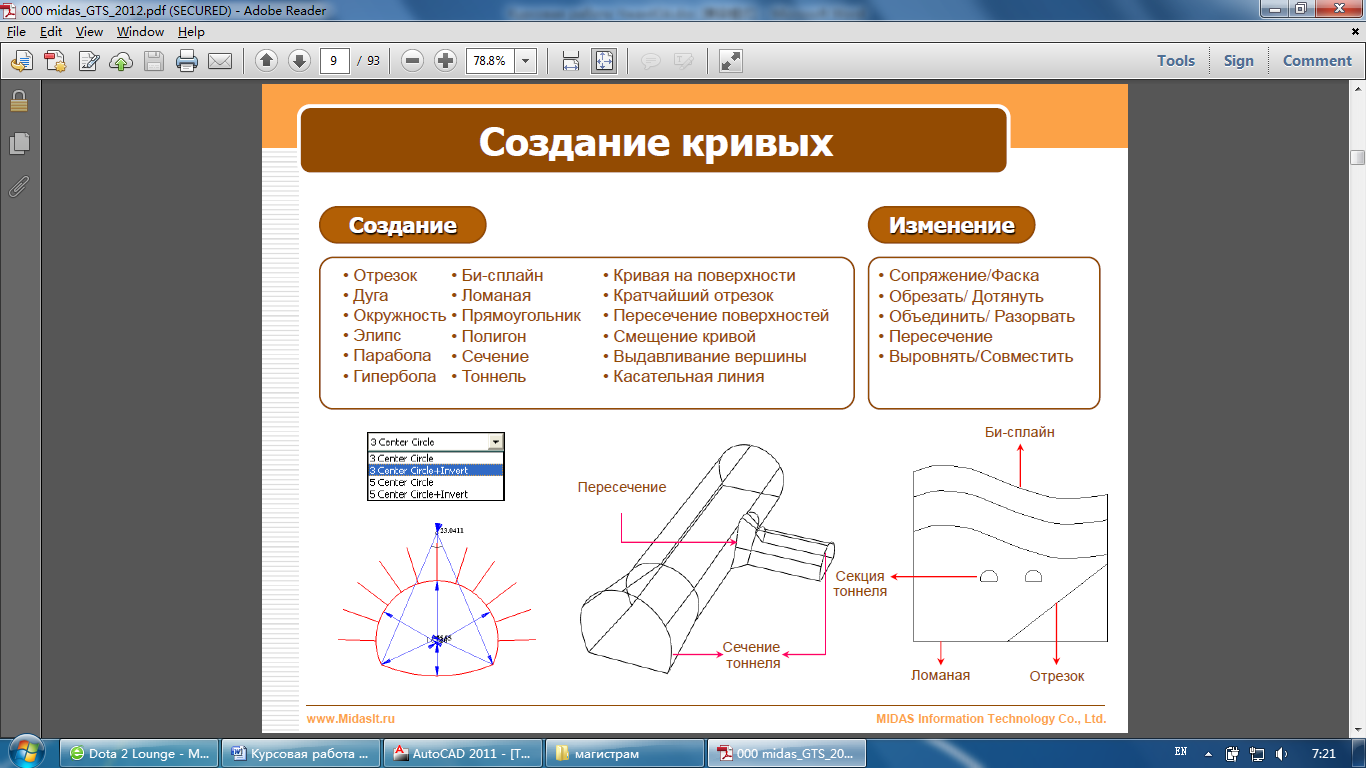This screenshot has height=768, width=1366.
Task: Switch to full screen read mode
Action: (x=731, y=61)
